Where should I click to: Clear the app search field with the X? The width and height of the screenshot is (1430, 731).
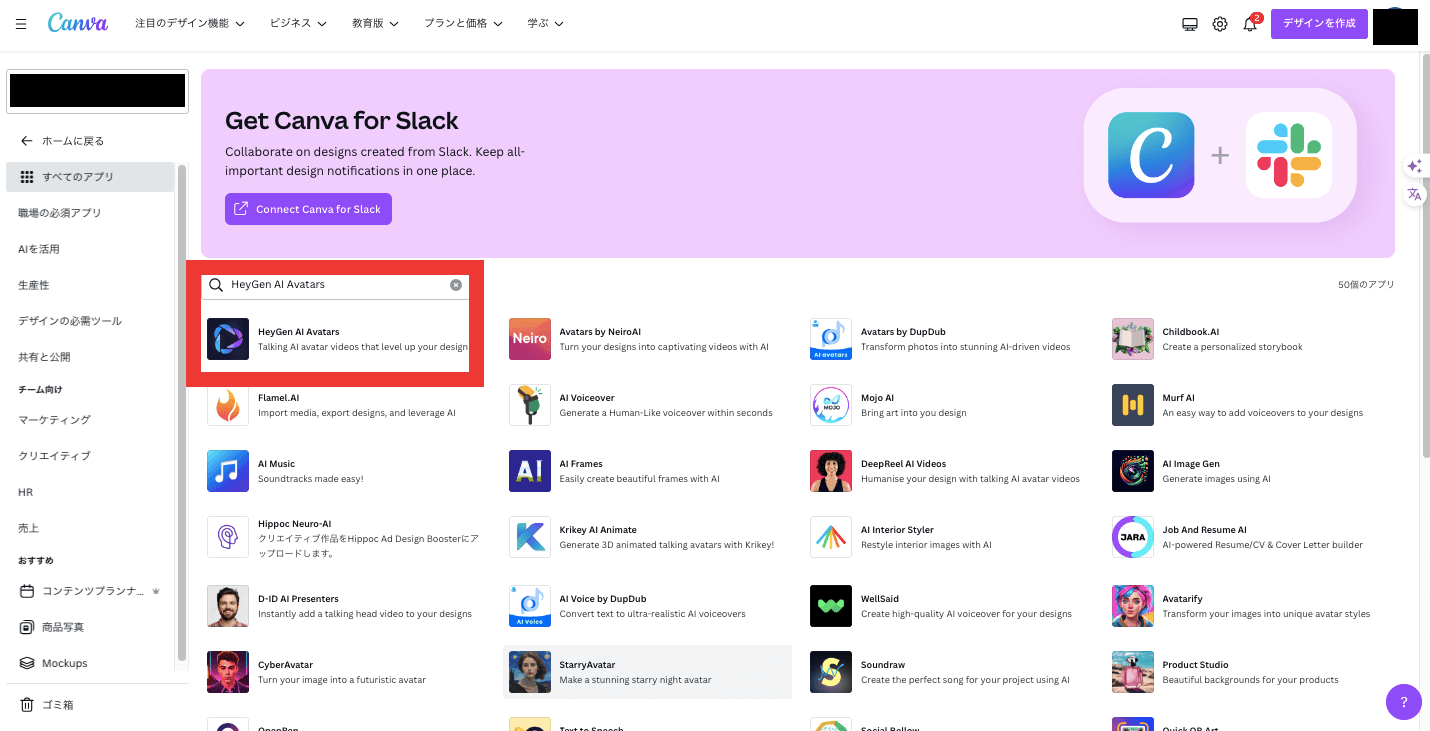click(456, 285)
